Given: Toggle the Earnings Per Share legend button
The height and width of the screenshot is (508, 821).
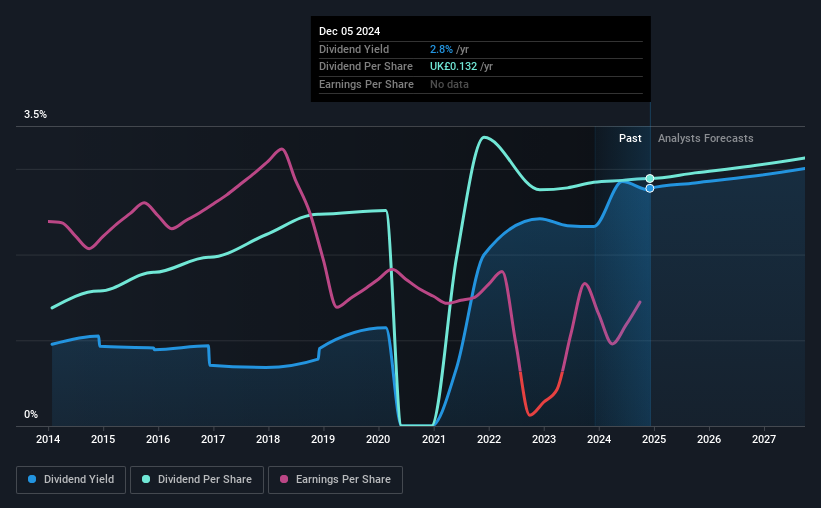Looking at the screenshot, I should (x=335, y=480).
